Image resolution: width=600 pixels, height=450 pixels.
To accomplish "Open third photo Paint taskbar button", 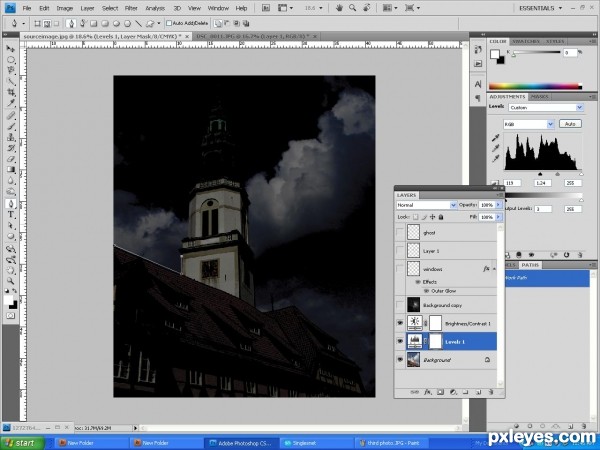I will coord(390,443).
